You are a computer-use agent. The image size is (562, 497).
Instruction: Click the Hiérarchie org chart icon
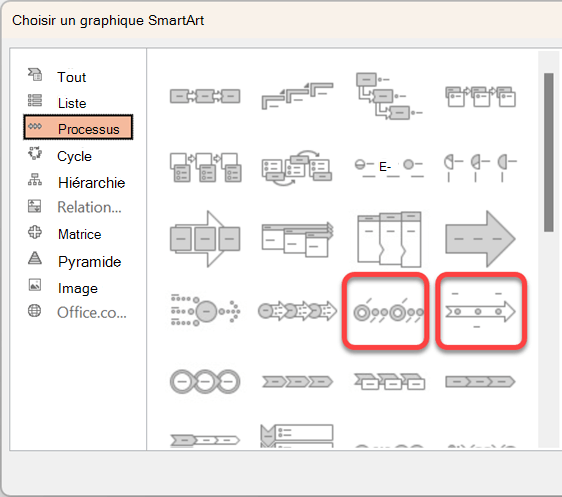(35, 180)
